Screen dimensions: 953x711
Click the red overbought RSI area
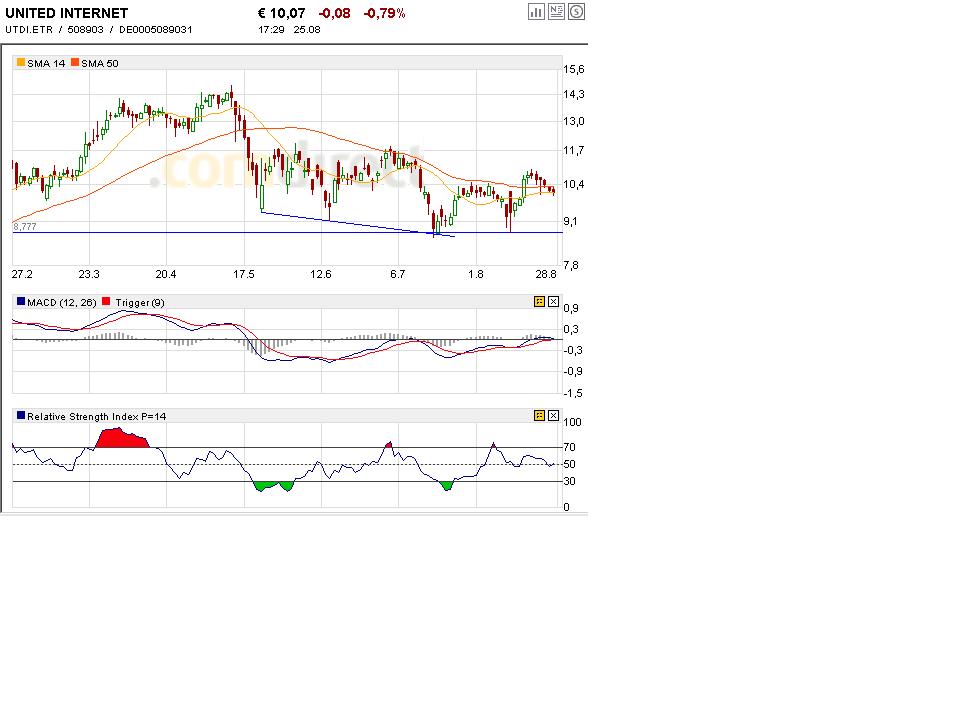pyautogui.click(x=121, y=439)
